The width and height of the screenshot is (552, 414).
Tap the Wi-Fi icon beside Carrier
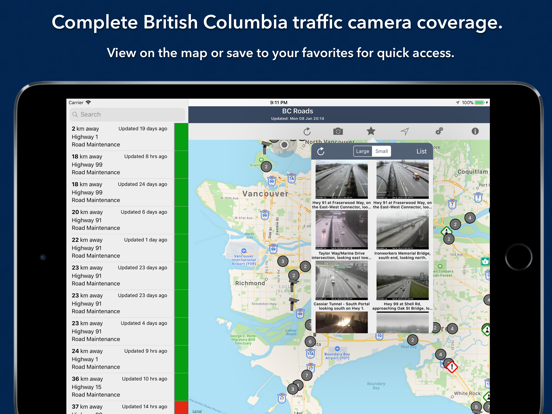point(88,102)
